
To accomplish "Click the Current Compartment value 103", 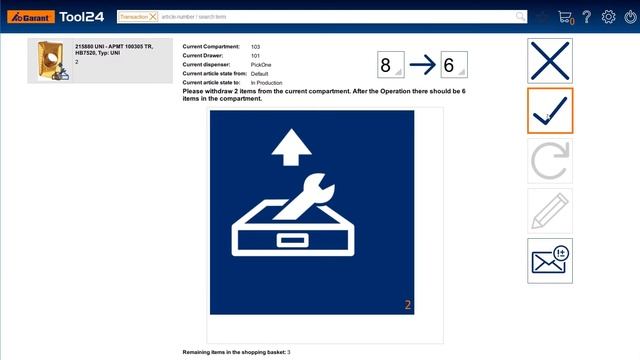I will pos(256,47).
